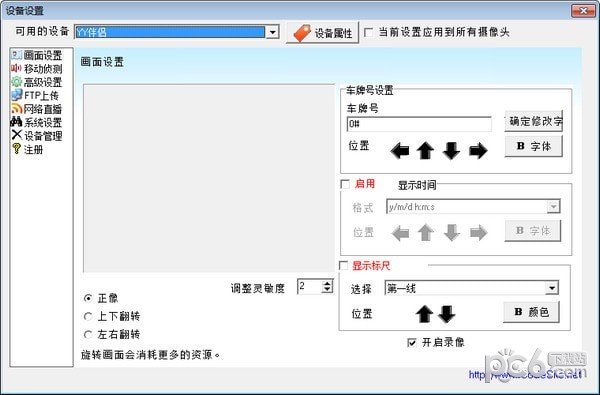This screenshot has height=395, width=600.
Task: Click the time display down position arrow
Action: 452,232
